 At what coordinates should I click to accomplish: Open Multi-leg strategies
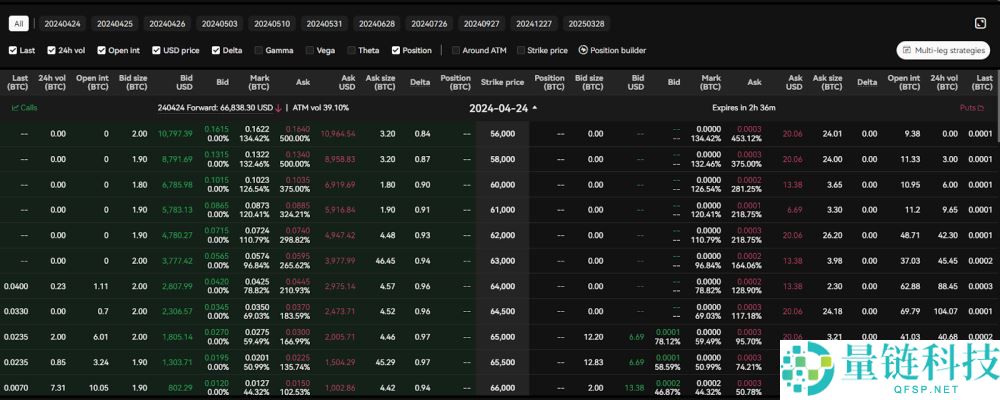(x=943, y=50)
